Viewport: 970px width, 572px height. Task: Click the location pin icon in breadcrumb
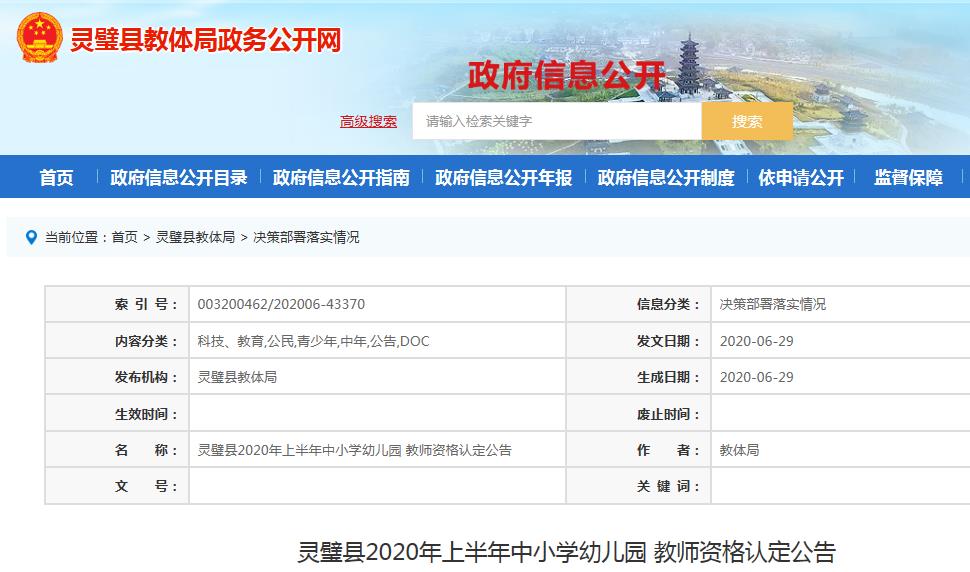tap(31, 237)
